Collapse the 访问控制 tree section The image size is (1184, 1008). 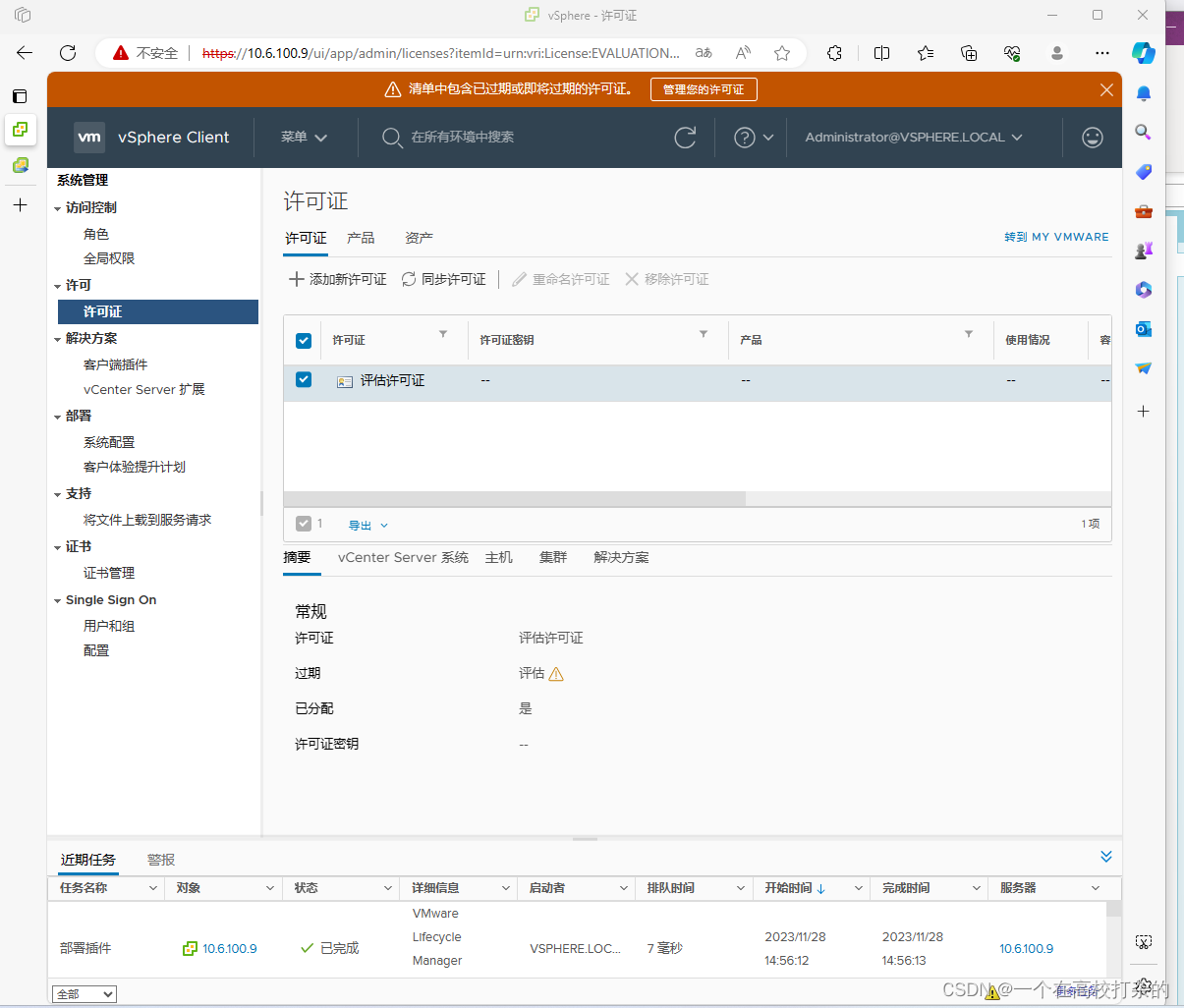[x=57, y=208]
